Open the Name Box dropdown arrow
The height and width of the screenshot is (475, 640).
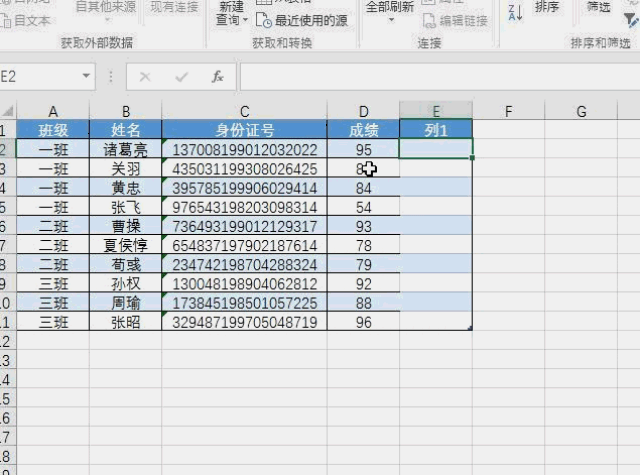pyautogui.click(x=86, y=76)
